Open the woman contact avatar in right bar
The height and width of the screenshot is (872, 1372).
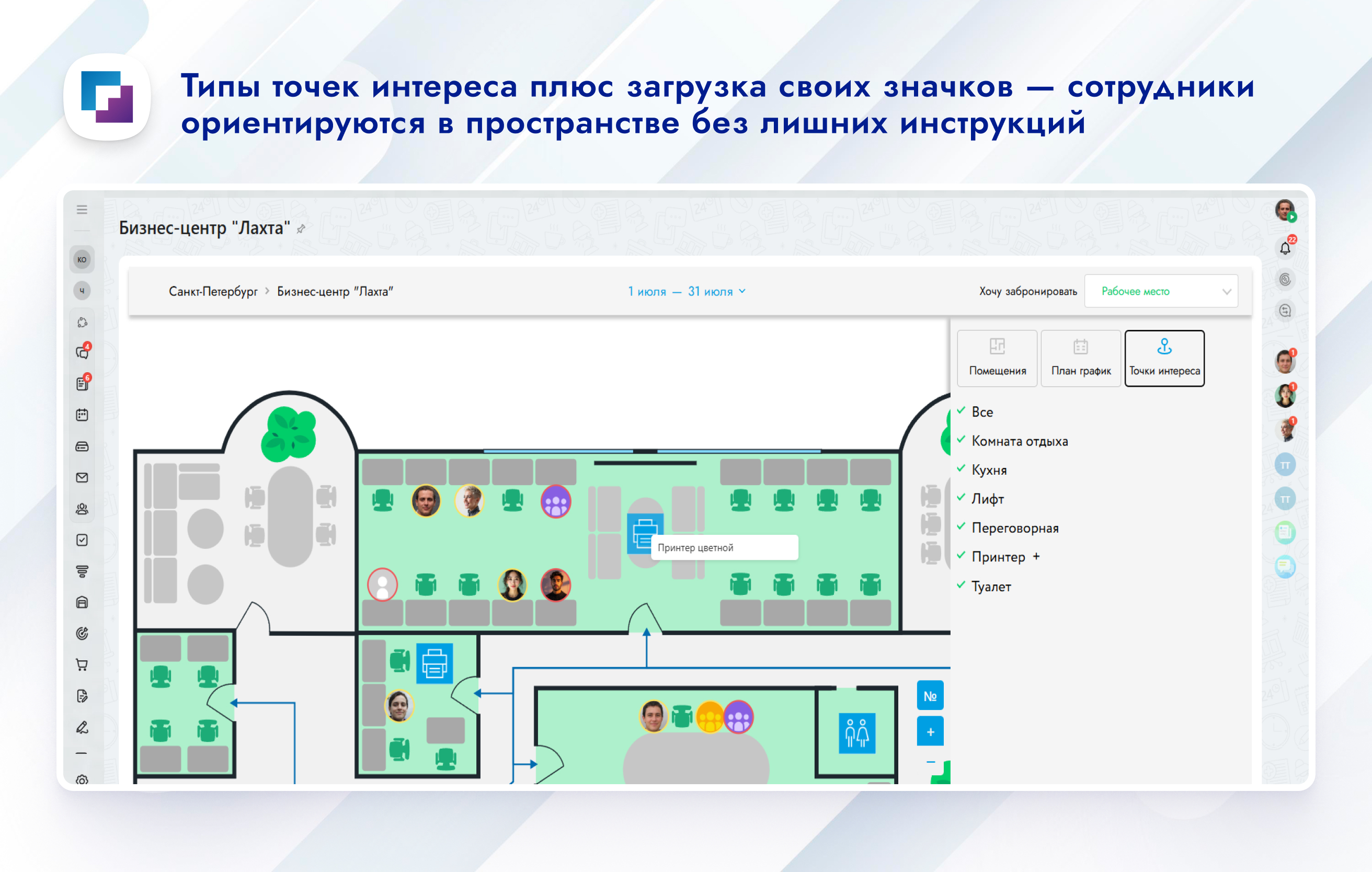1285,395
